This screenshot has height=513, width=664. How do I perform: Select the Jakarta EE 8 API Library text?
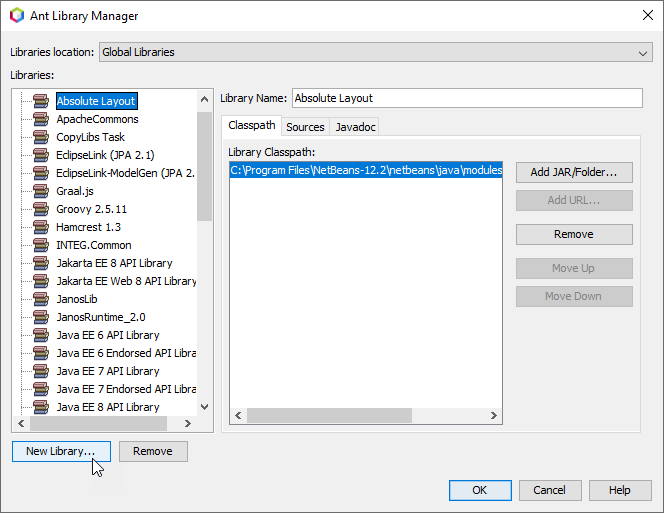pyautogui.click(x=114, y=263)
